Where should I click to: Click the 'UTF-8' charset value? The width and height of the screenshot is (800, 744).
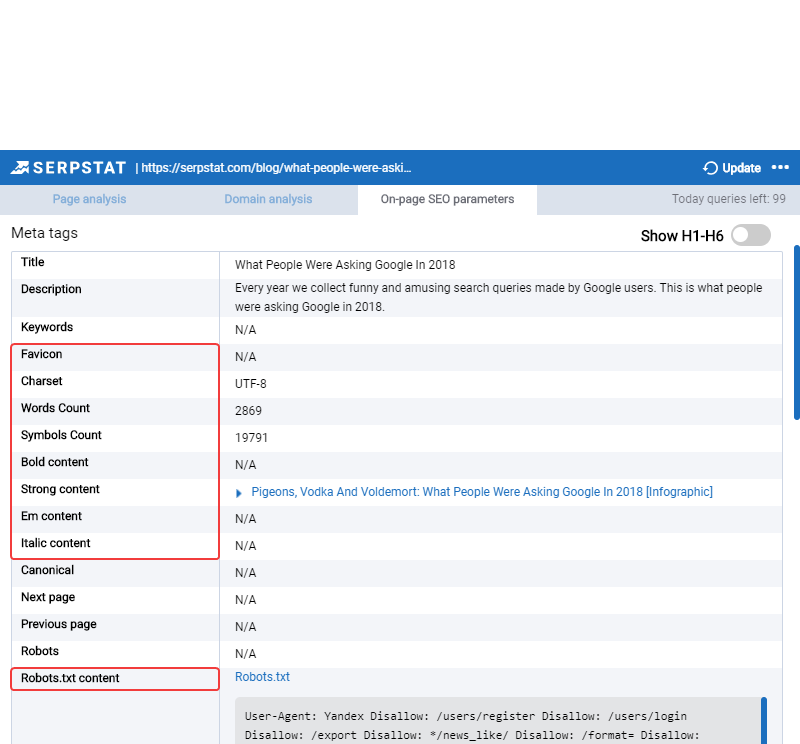[251, 384]
